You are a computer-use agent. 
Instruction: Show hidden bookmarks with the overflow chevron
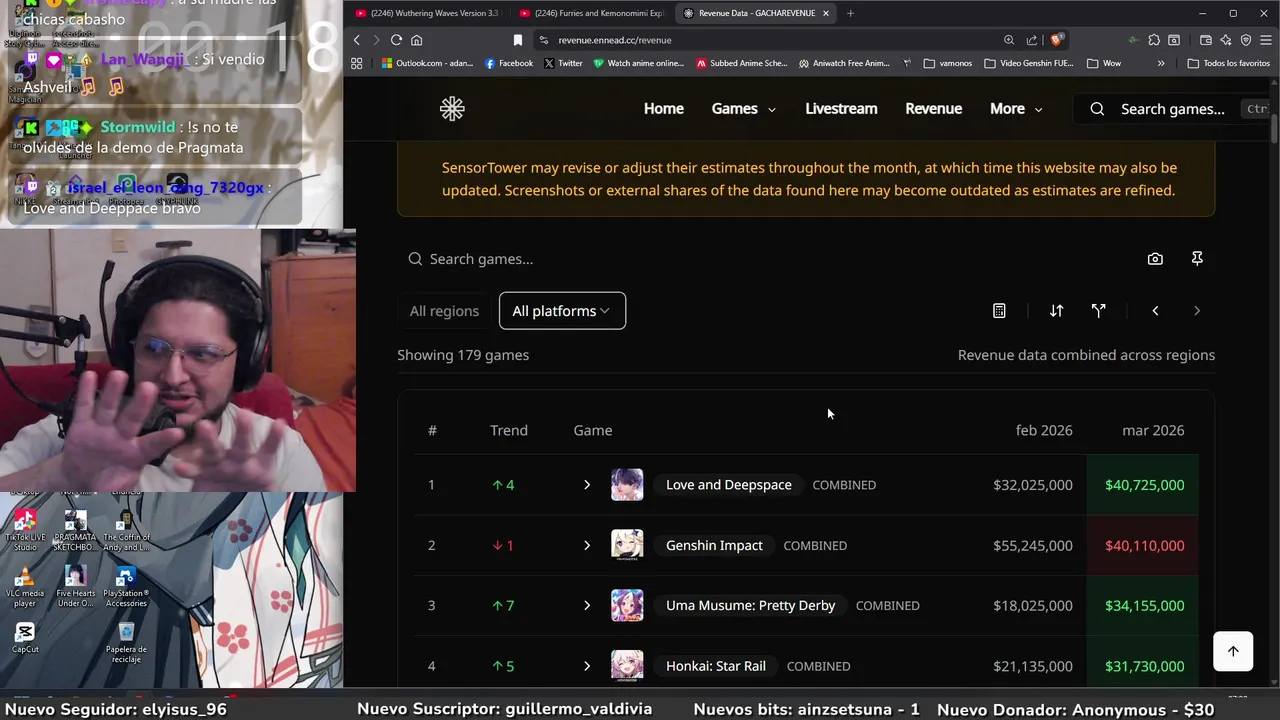tap(1161, 63)
